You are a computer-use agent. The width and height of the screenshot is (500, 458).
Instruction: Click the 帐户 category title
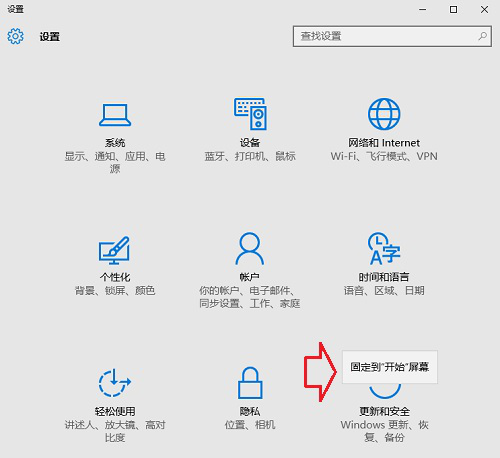[x=250, y=277]
